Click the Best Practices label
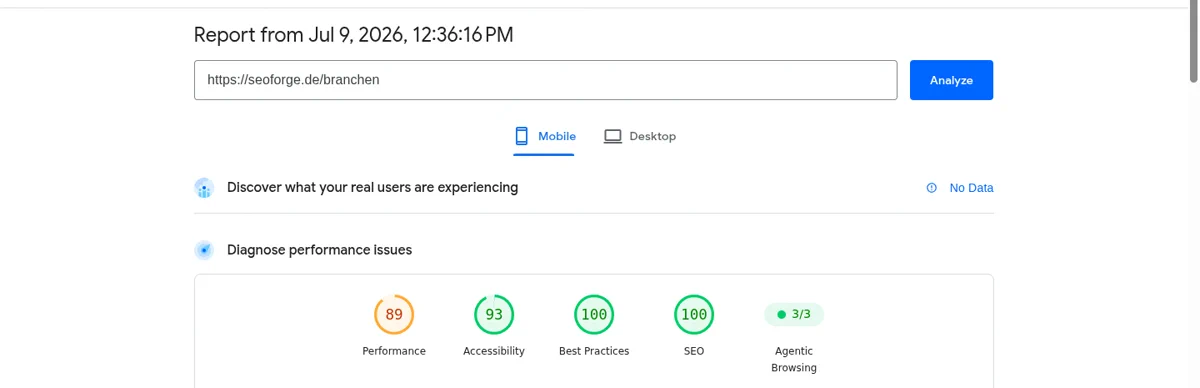1200x388 pixels. coord(594,351)
